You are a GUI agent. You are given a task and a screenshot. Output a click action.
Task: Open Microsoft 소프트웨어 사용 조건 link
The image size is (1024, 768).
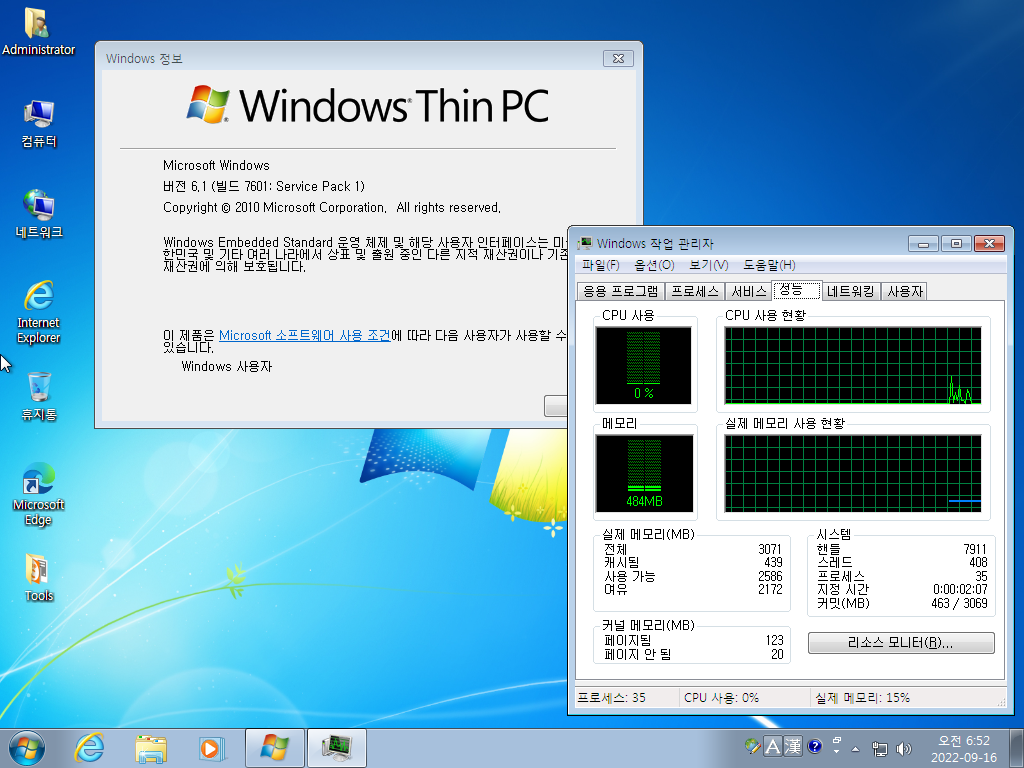click(x=304, y=335)
